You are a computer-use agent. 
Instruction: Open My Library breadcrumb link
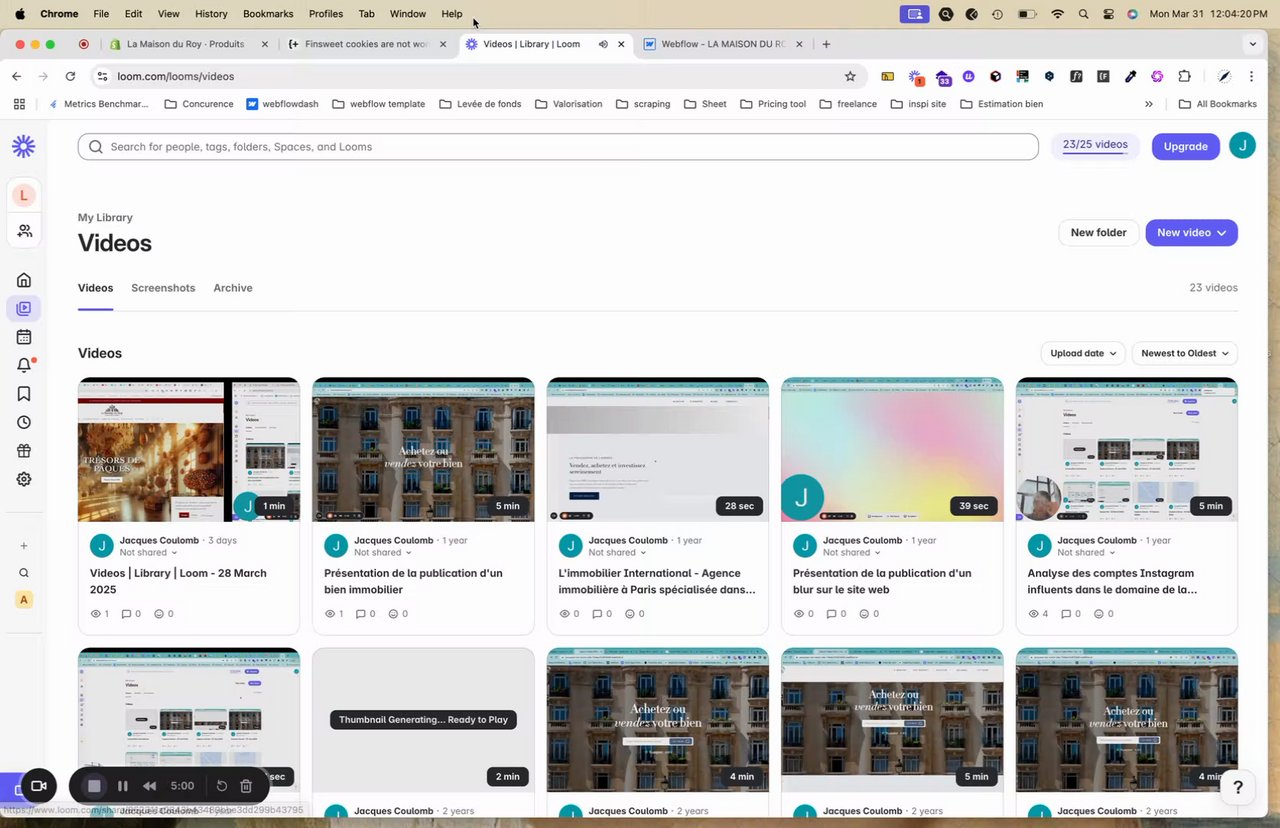[x=105, y=217]
